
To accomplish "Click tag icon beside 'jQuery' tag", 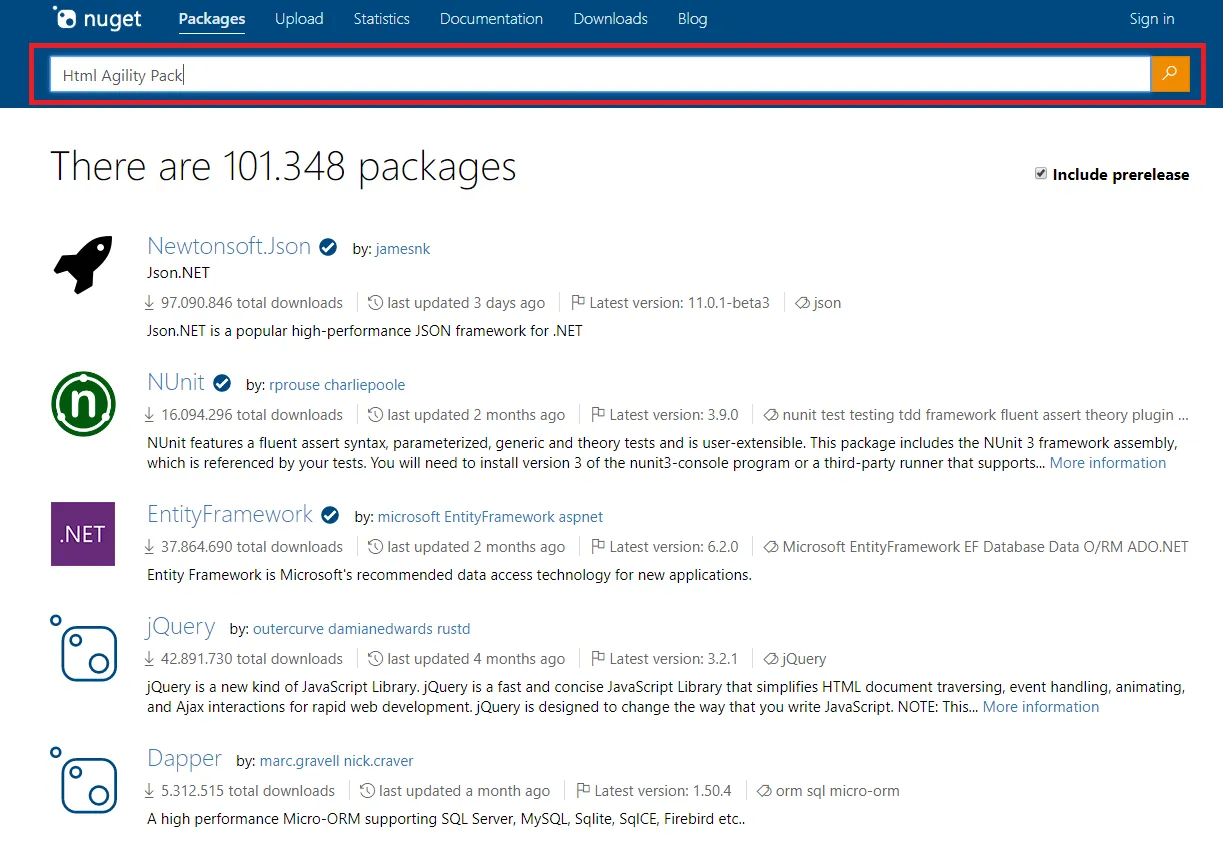I will click(x=771, y=659).
